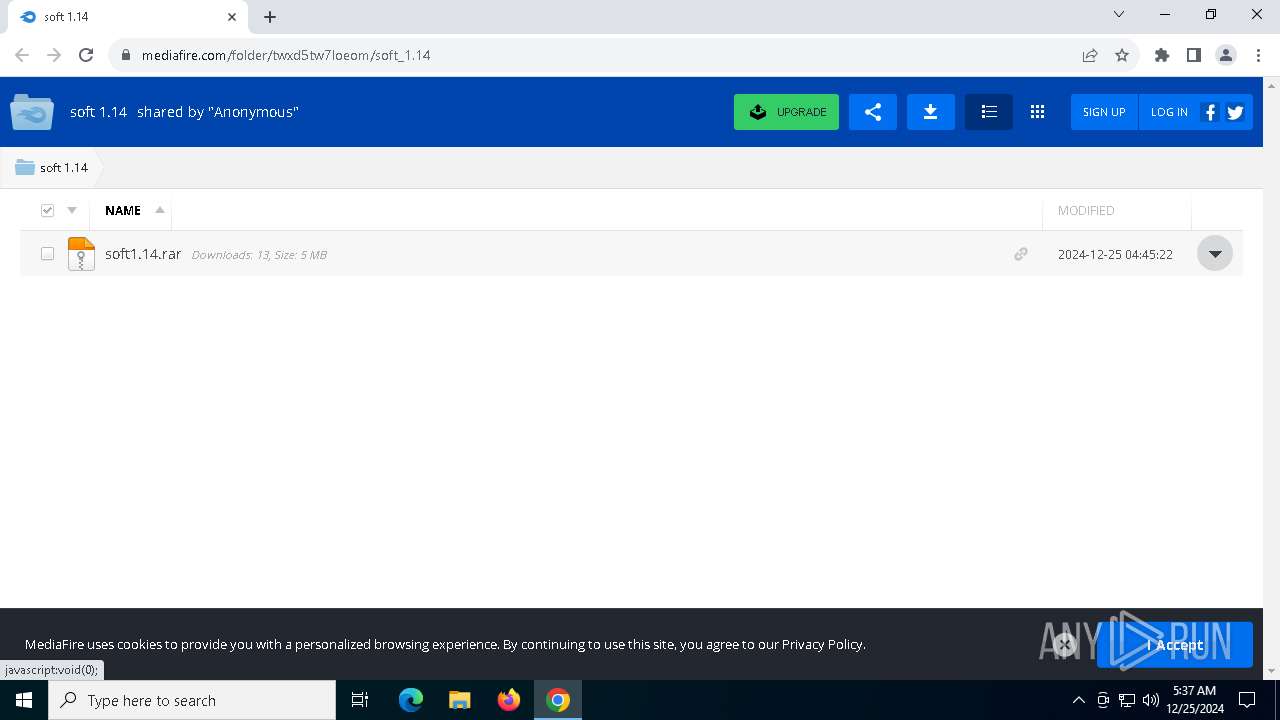Open Chrome three-dot menu
The height and width of the screenshot is (720, 1280).
(1258, 55)
